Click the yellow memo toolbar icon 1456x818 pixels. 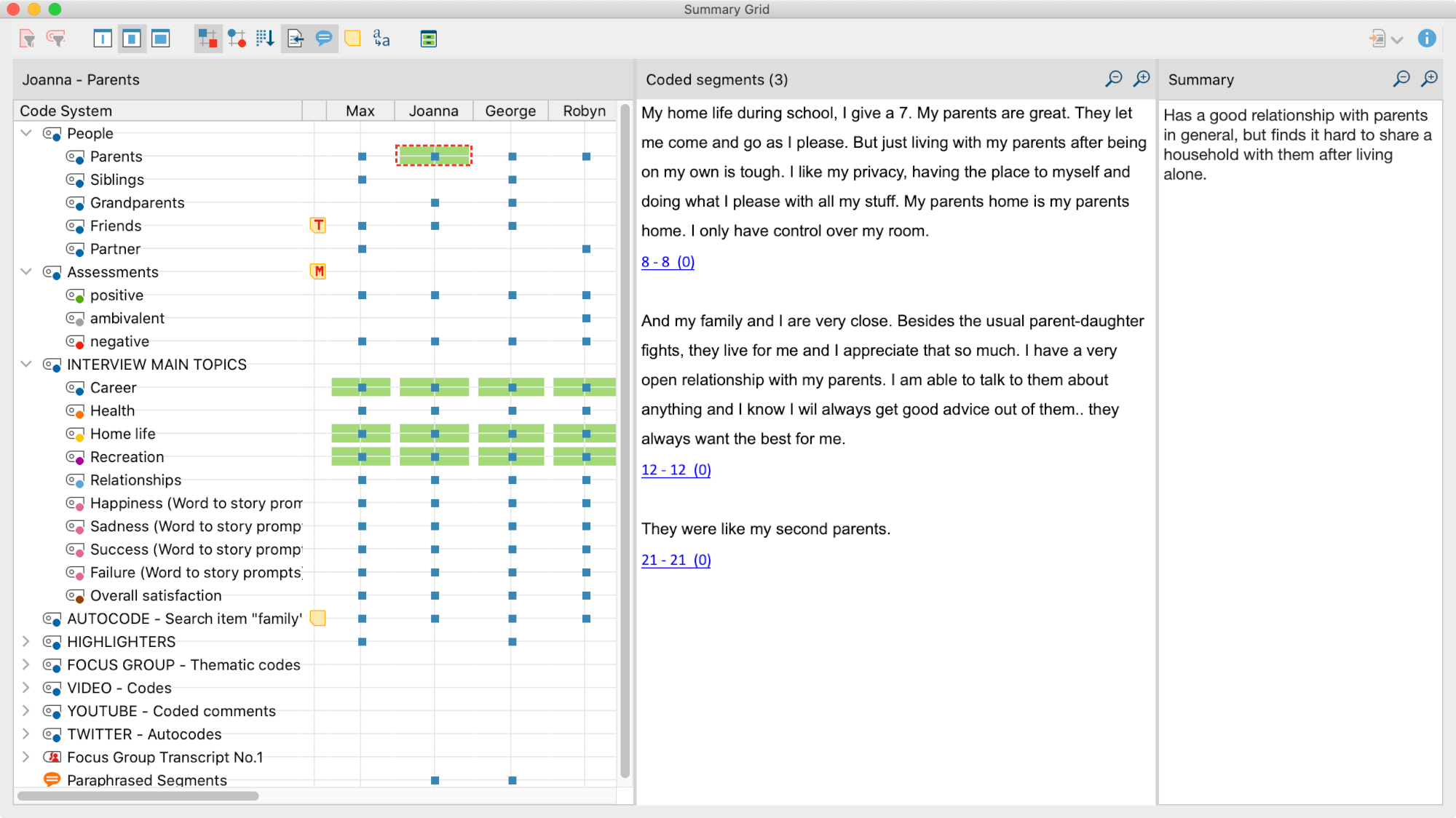353,39
